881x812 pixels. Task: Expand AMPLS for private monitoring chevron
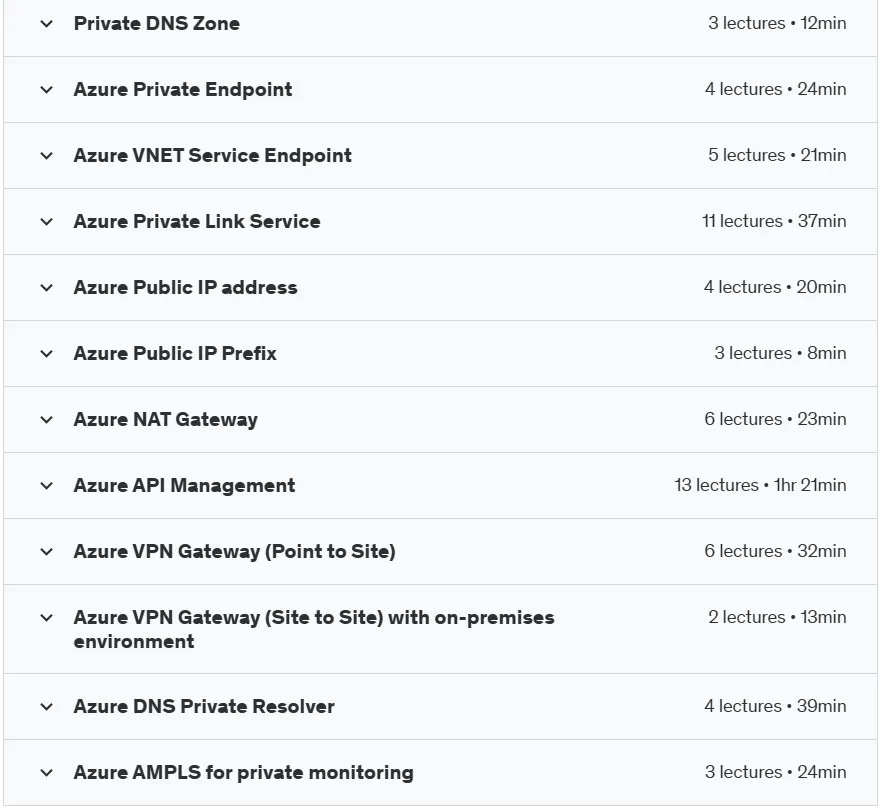tap(47, 773)
